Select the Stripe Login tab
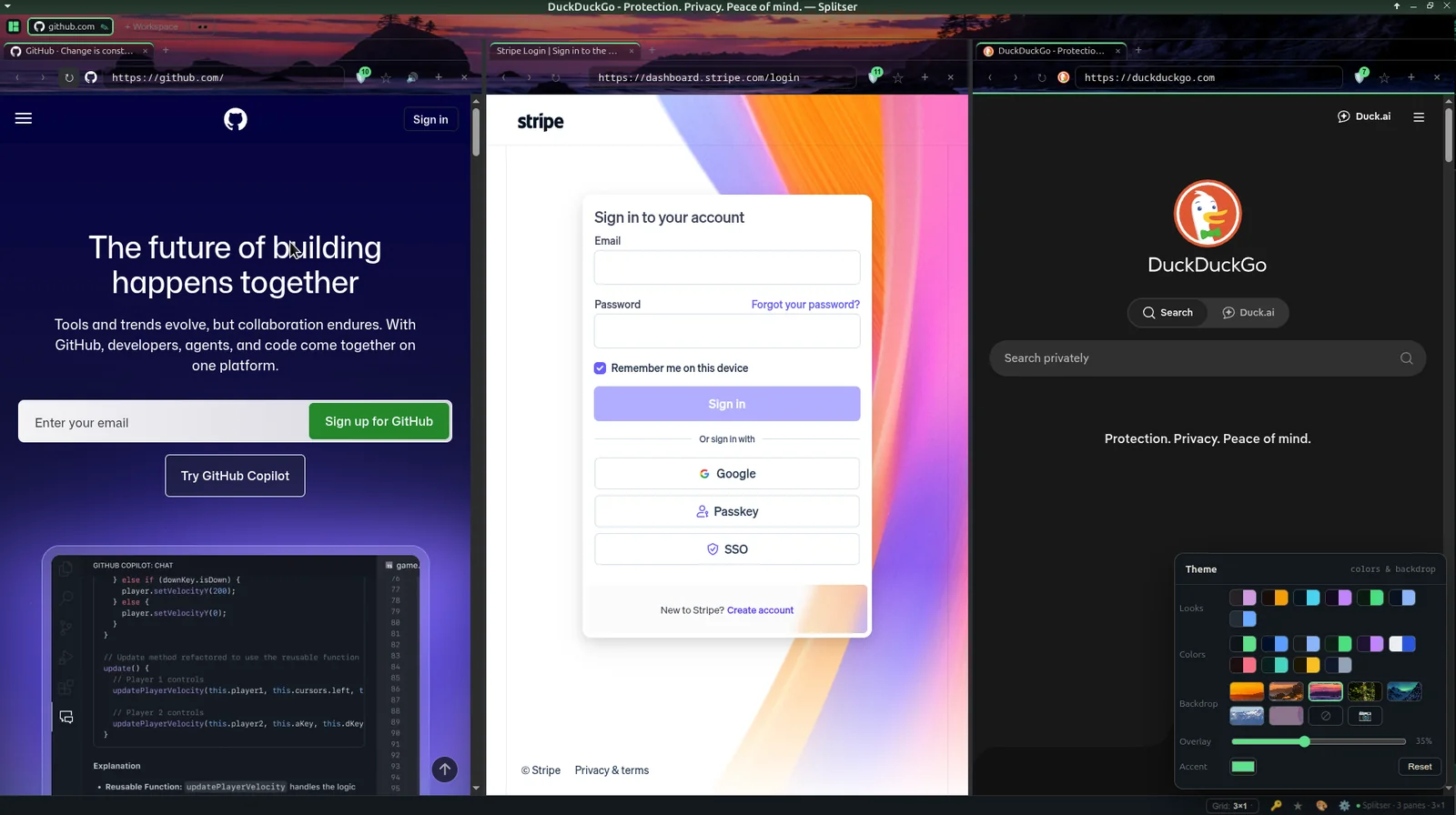Image resolution: width=1456 pixels, height=815 pixels. point(564,51)
